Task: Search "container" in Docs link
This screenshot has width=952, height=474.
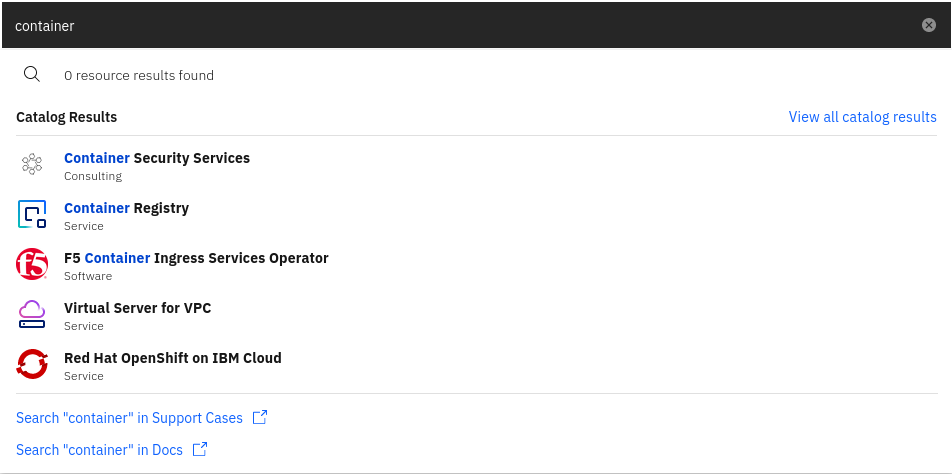Action: coord(99,450)
